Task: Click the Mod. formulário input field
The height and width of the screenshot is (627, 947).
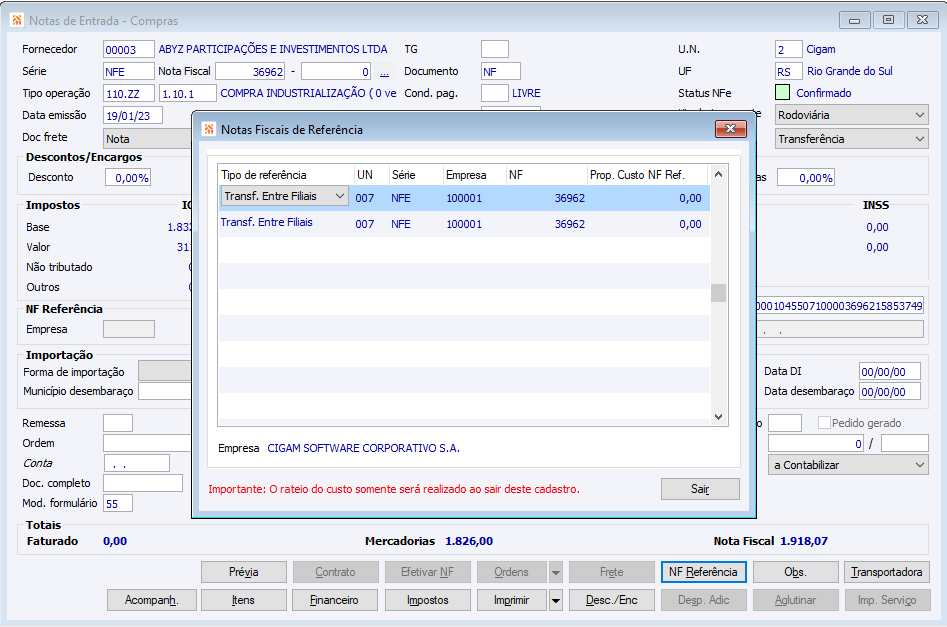Action: point(118,503)
